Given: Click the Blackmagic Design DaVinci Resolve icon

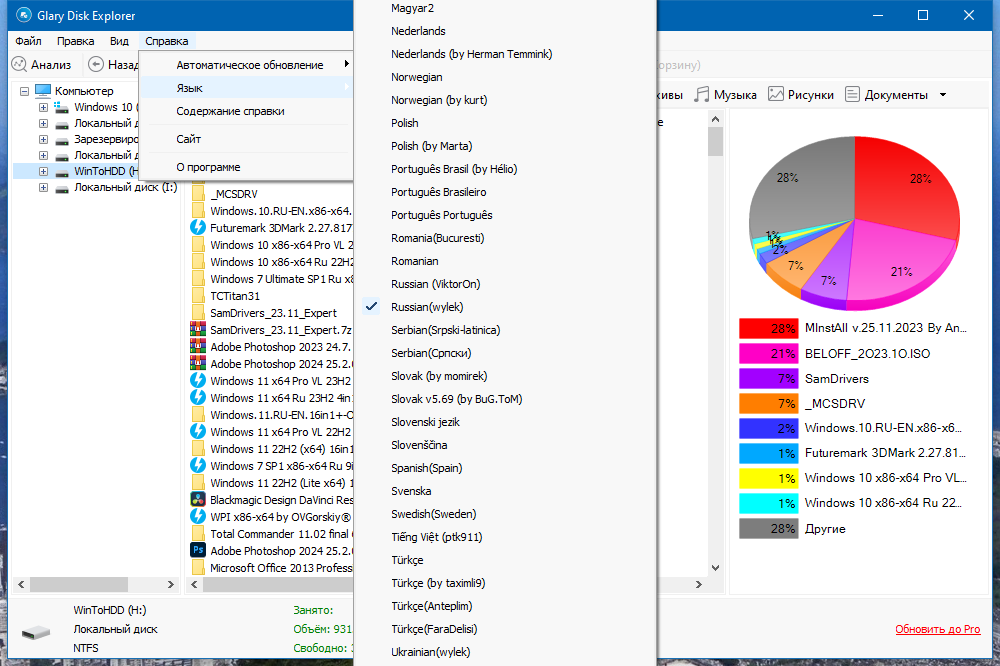Looking at the screenshot, I should (x=198, y=500).
